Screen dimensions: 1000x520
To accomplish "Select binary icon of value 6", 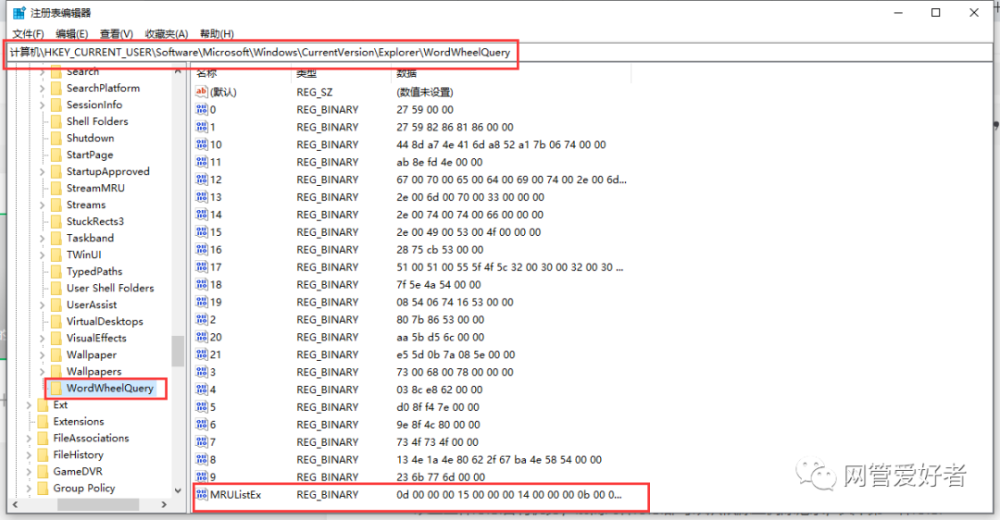I will click(x=202, y=424).
